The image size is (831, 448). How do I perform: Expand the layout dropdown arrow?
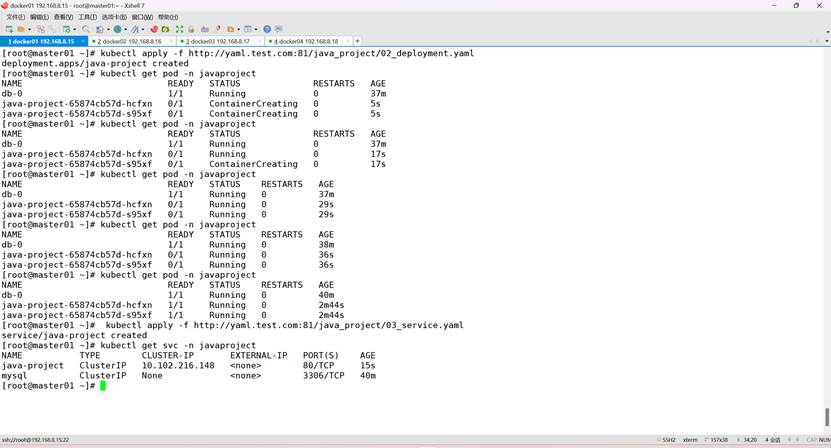pyautogui.click(x=256, y=29)
